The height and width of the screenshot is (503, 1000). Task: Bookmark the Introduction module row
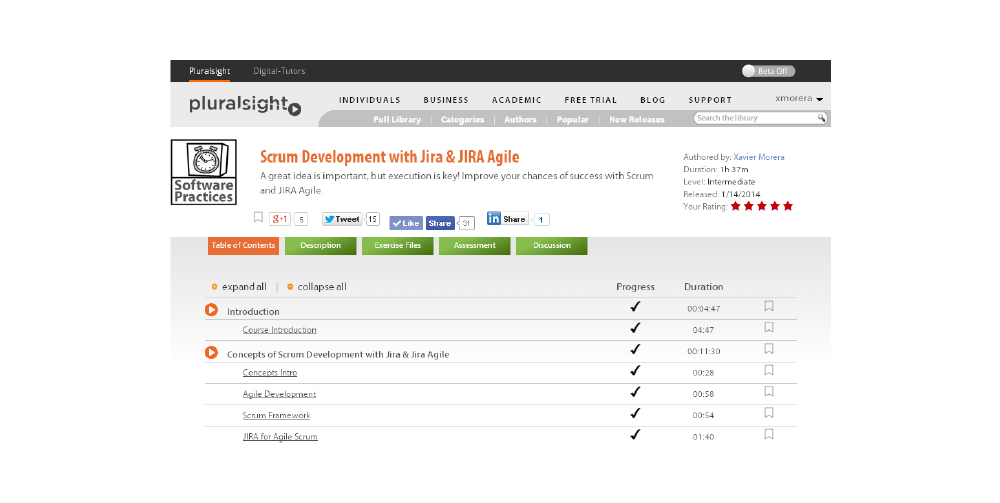[769, 306]
